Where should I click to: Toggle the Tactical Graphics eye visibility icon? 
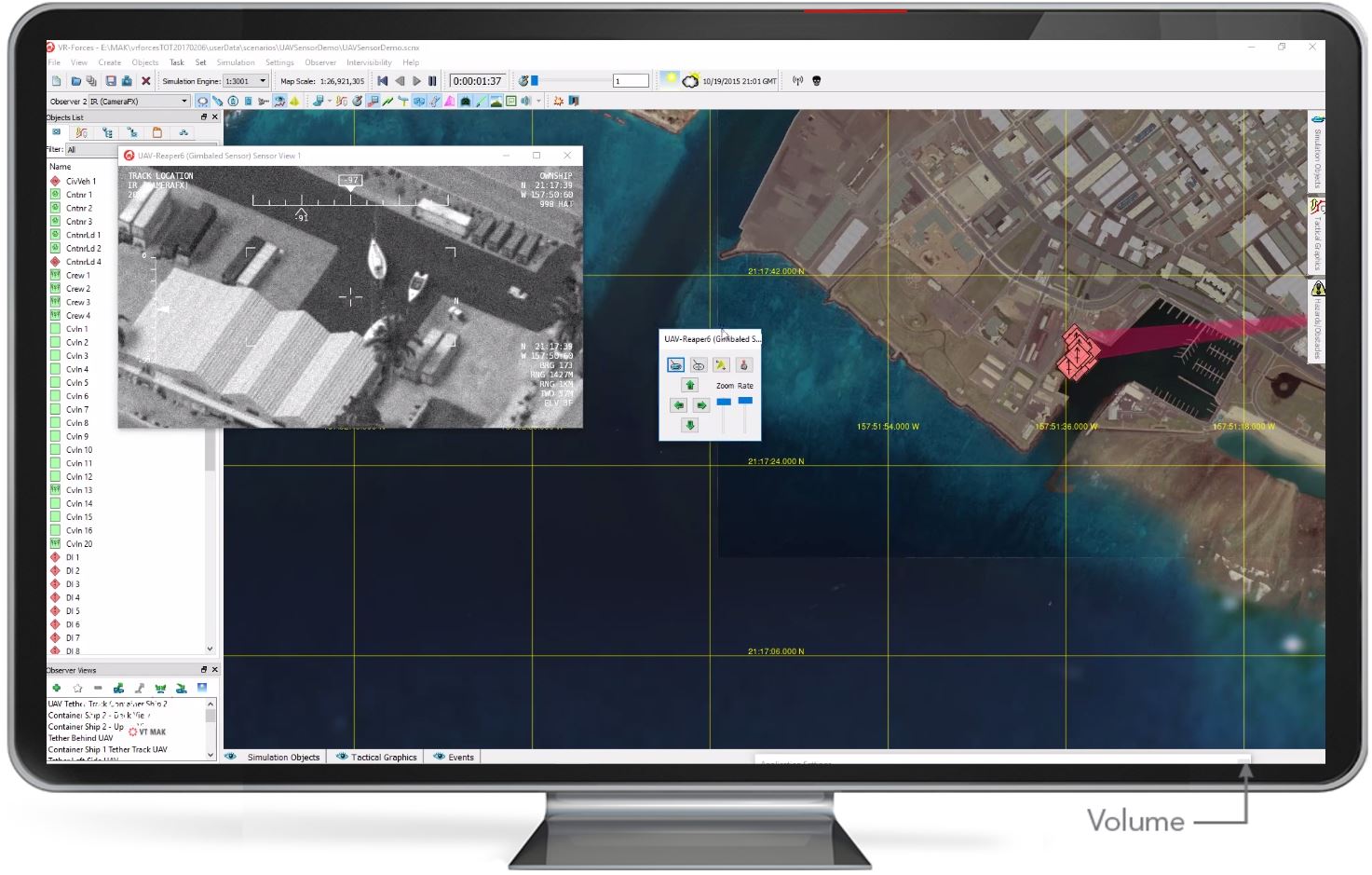pyautogui.click(x=342, y=757)
